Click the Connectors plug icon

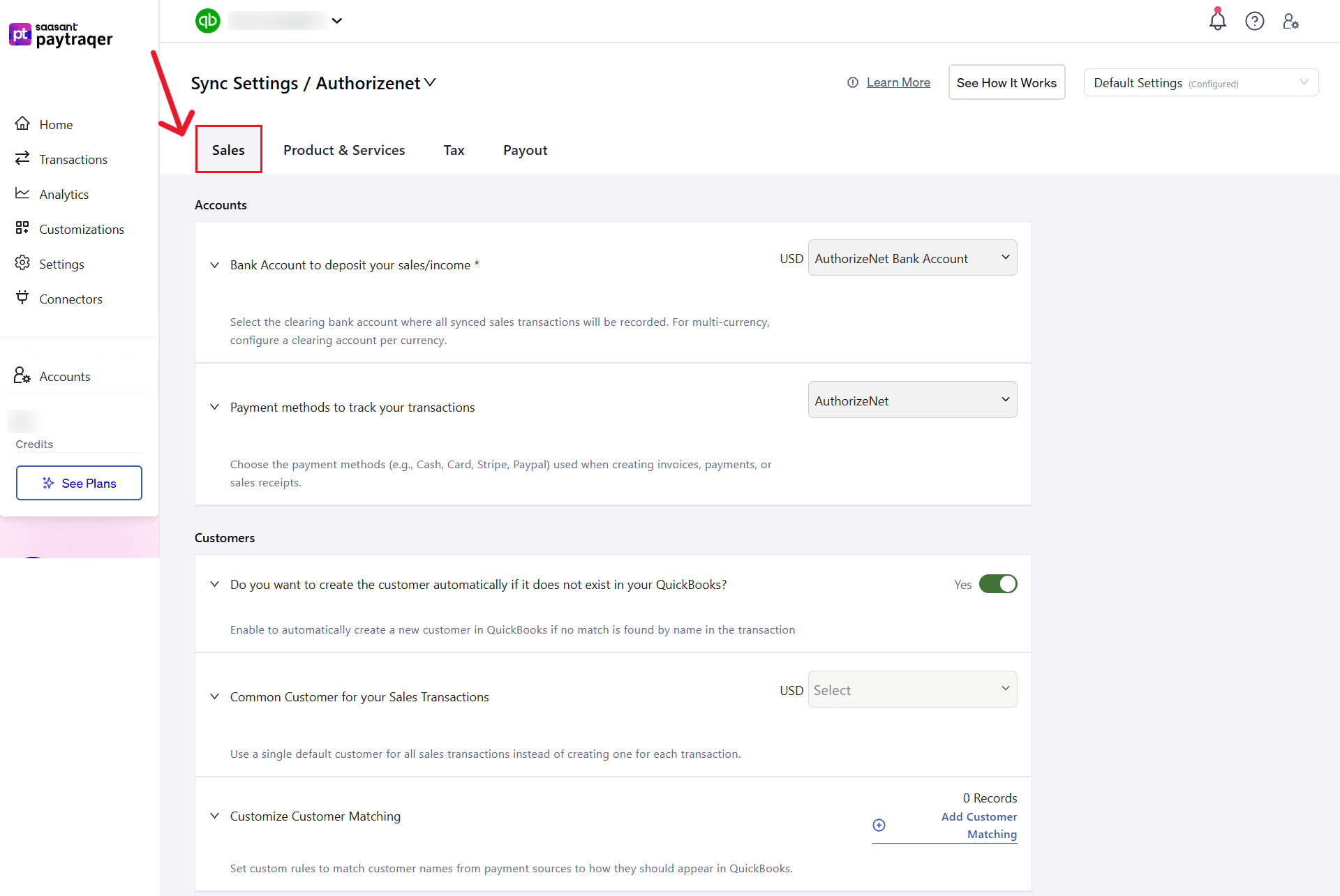(23, 298)
